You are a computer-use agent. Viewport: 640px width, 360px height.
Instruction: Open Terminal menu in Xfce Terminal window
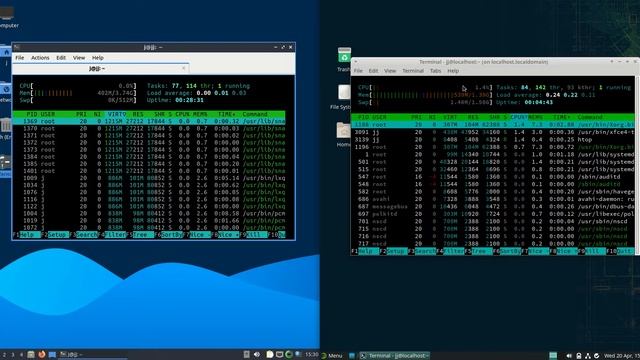coord(413,71)
